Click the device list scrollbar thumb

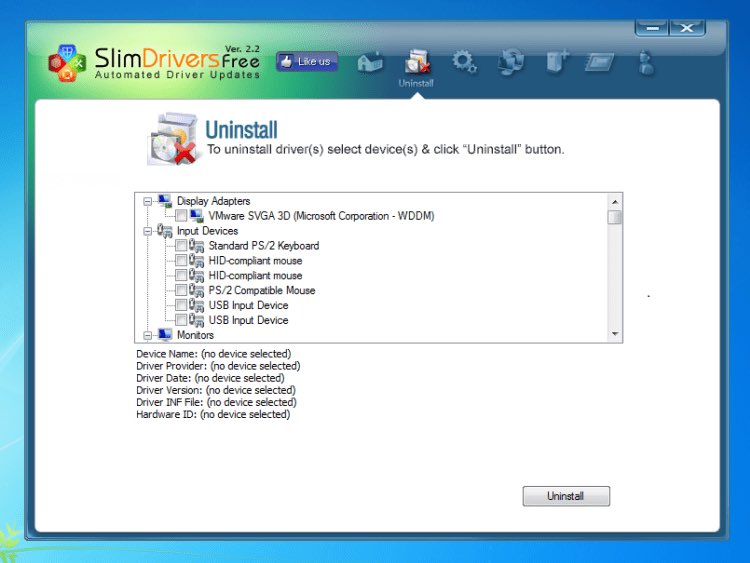coord(615,218)
